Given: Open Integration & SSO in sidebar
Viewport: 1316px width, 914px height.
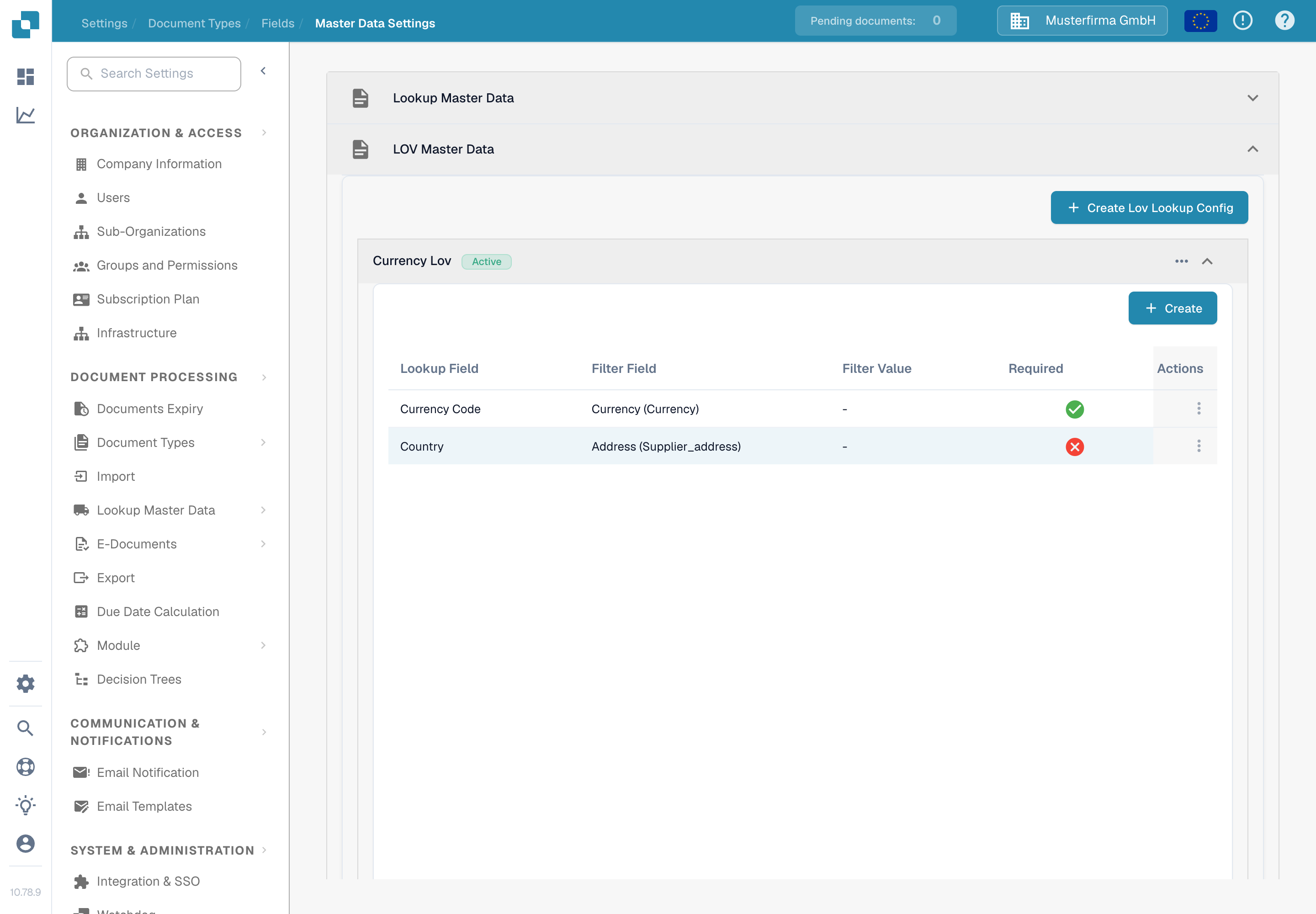Looking at the screenshot, I should (x=148, y=882).
